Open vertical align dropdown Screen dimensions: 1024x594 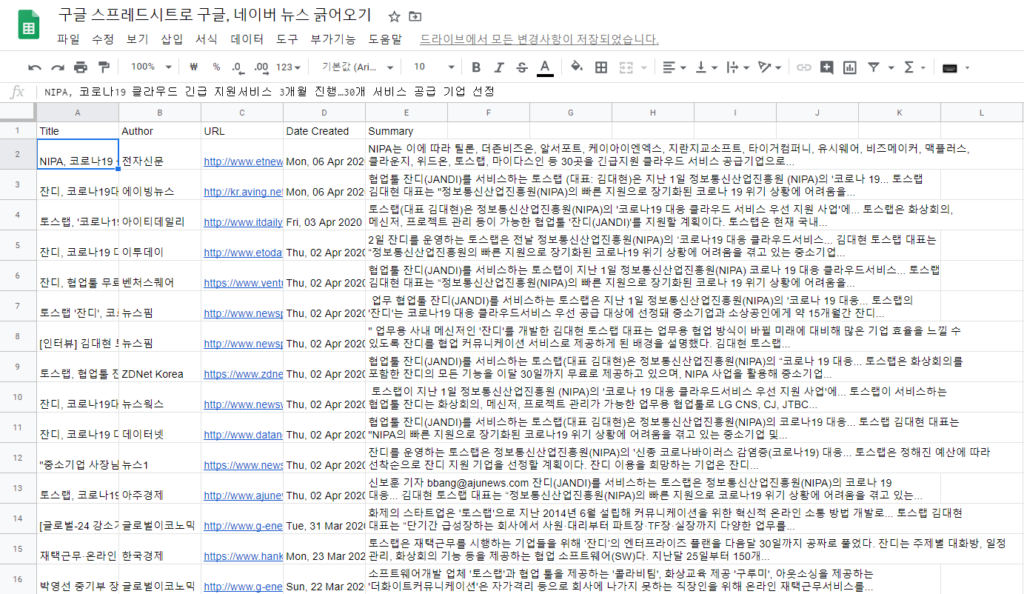(706, 67)
